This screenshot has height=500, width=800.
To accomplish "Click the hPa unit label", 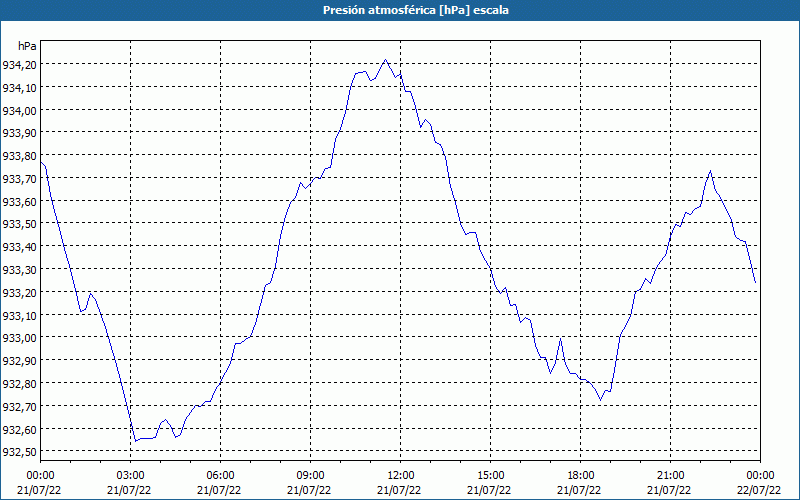I will [27, 46].
